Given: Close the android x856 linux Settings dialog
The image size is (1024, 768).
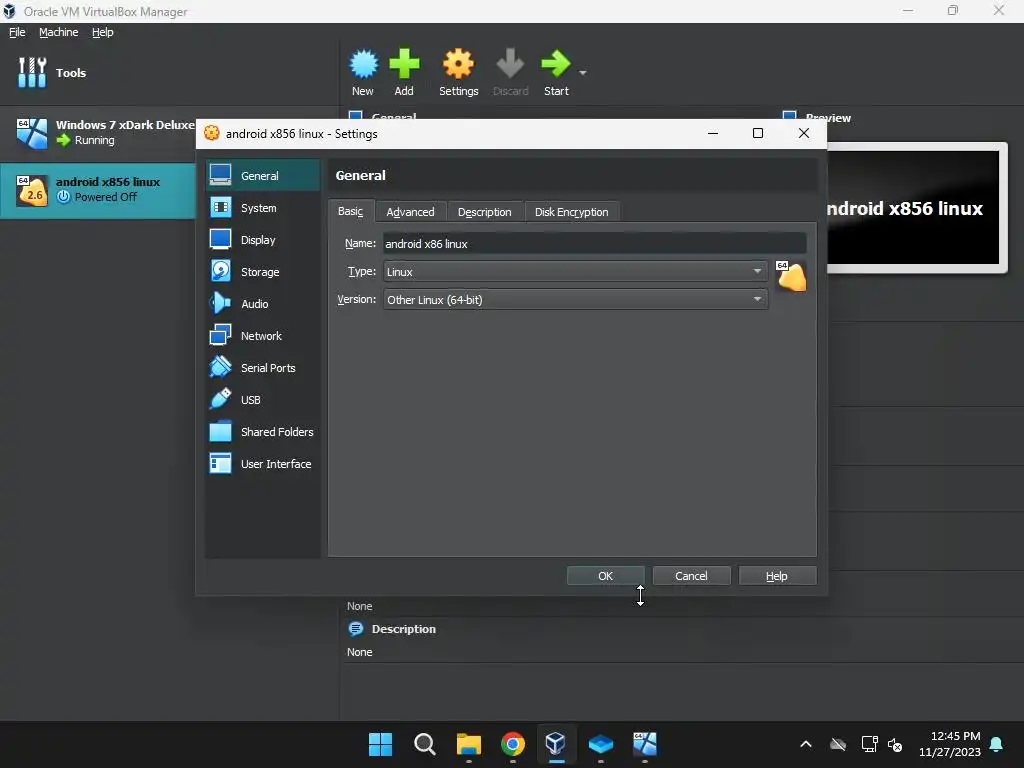Looking at the screenshot, I should (x=804, y=133).
